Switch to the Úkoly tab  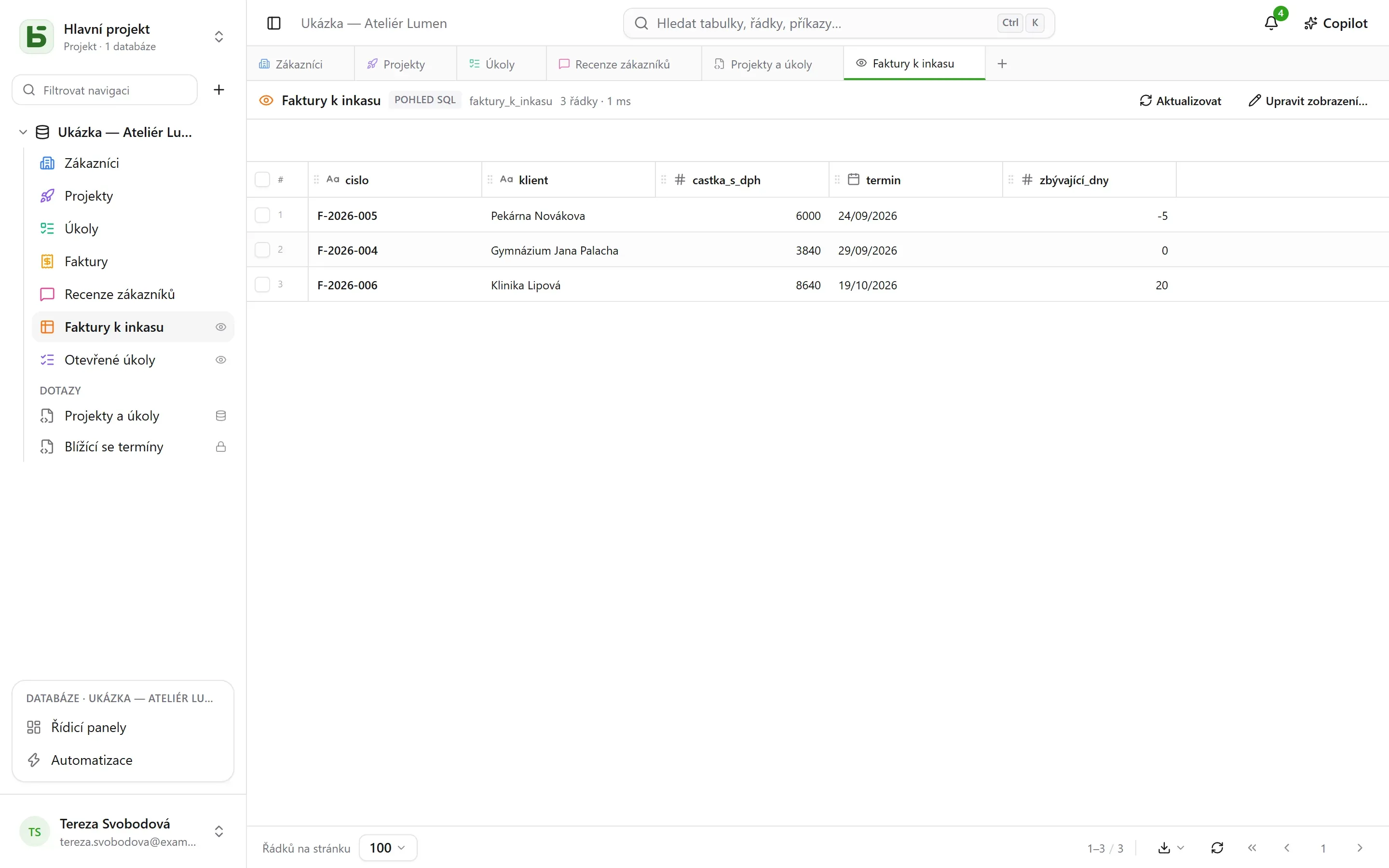(x=501, y=64)
